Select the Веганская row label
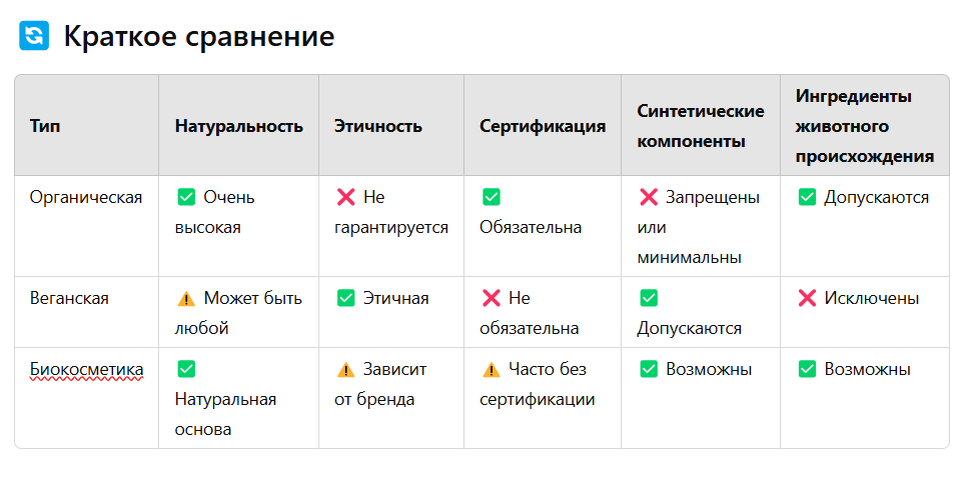Viewport: 978px width, 488px height. 69,298
